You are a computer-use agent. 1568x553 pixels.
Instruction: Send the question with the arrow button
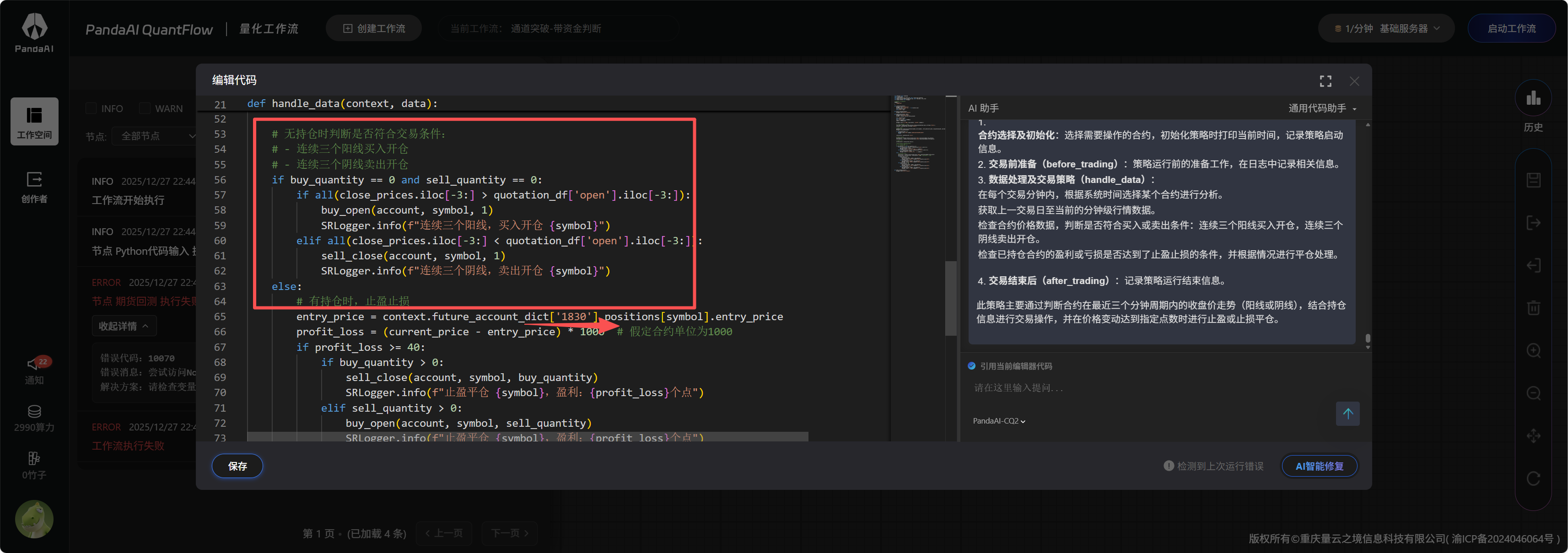tap(1347, 413)
